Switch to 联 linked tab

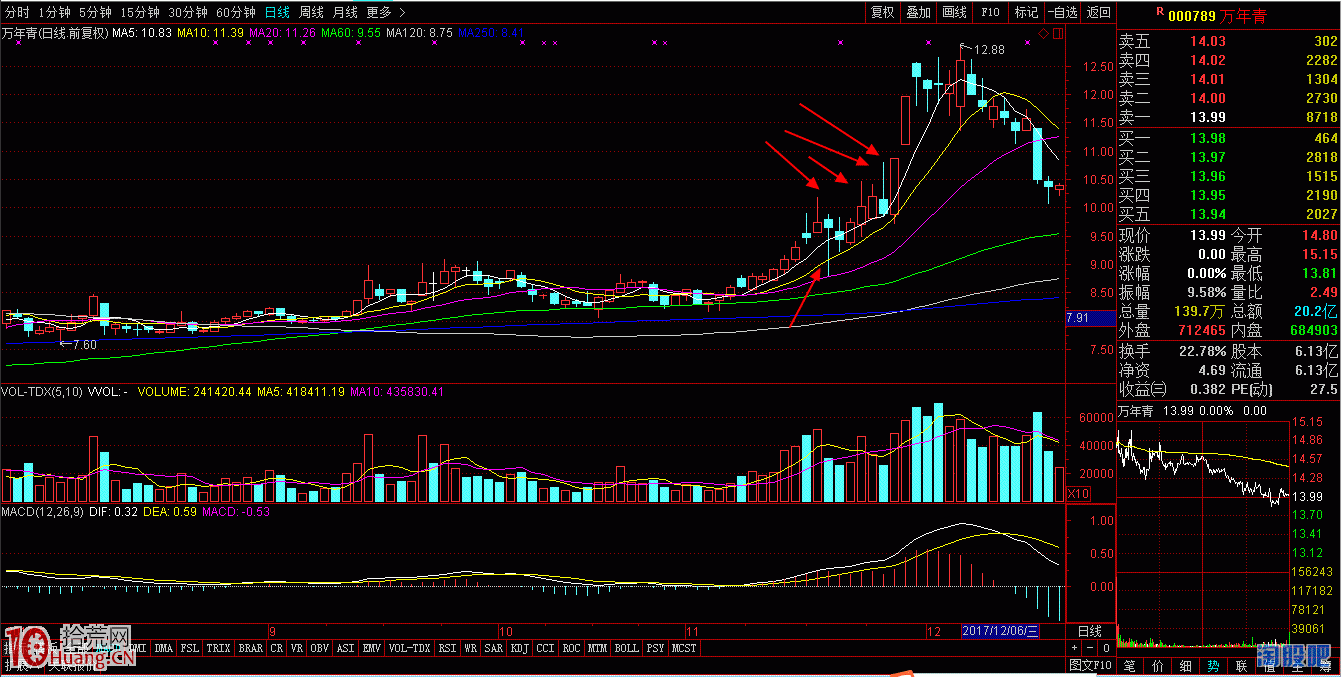tap(1241, 664)
